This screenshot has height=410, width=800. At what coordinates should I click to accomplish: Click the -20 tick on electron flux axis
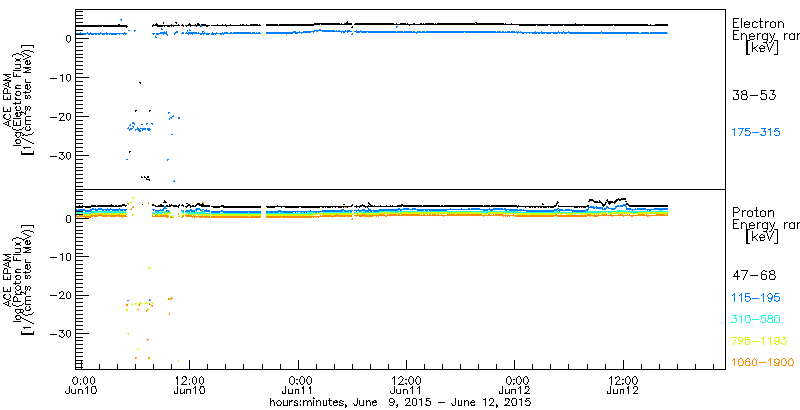click(x=60, y=116)
